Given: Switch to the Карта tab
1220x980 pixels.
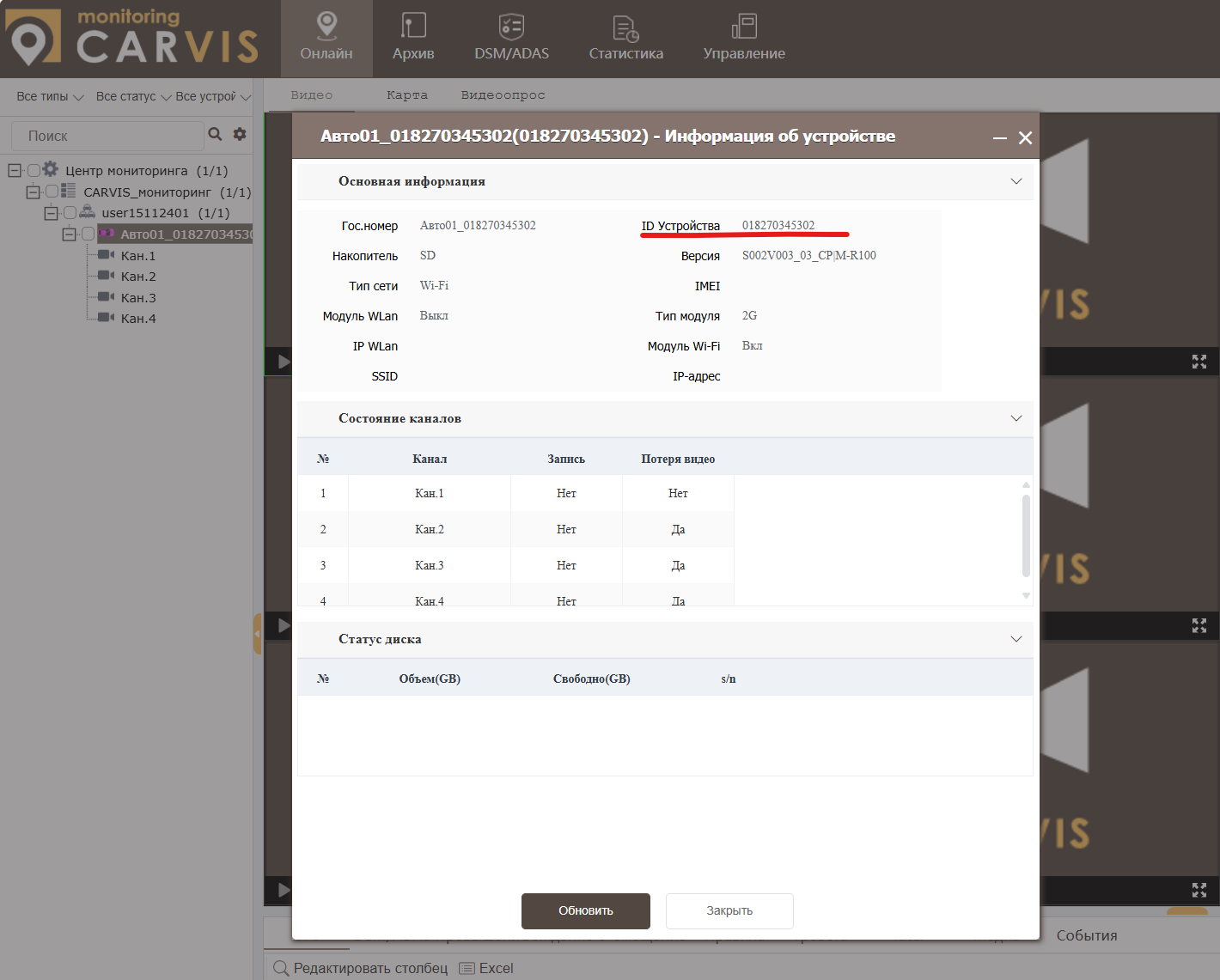Looking at the screenshot, I should [x=407, y=94].
